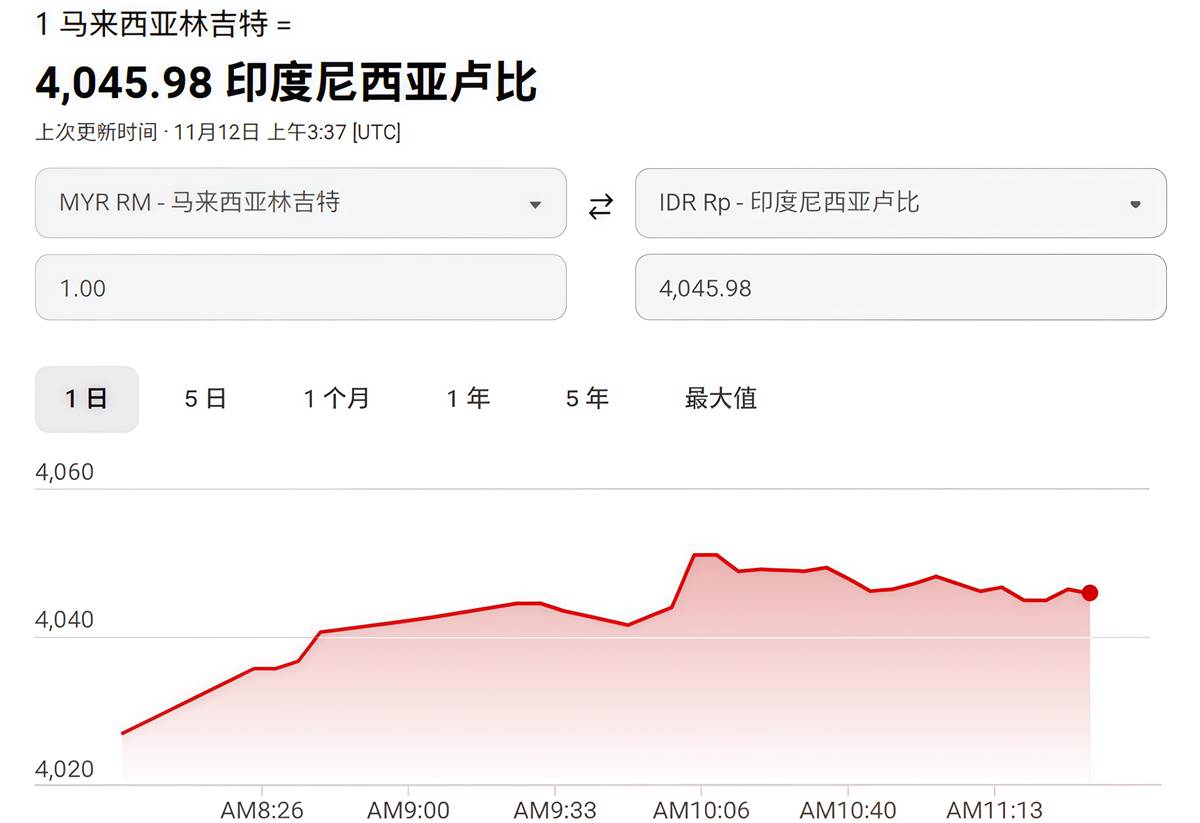The width and height of the screenshot is (1200, 823).
Task: Click the swap currencies arrows icon
Action: 600,207
